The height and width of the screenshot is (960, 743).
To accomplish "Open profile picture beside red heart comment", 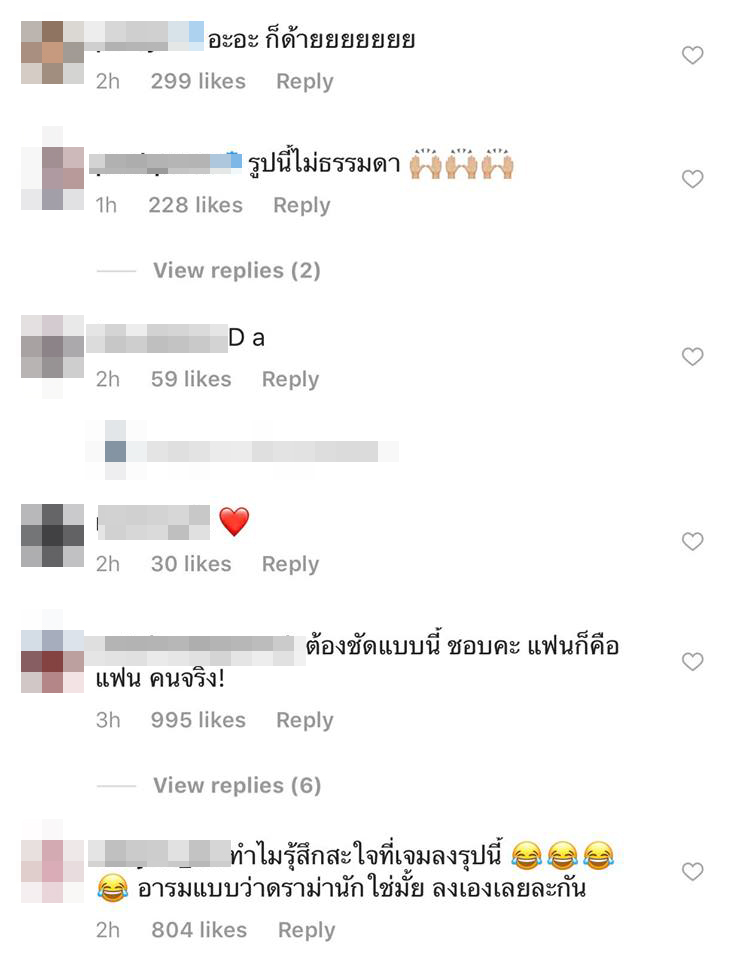I will (53, 536).
